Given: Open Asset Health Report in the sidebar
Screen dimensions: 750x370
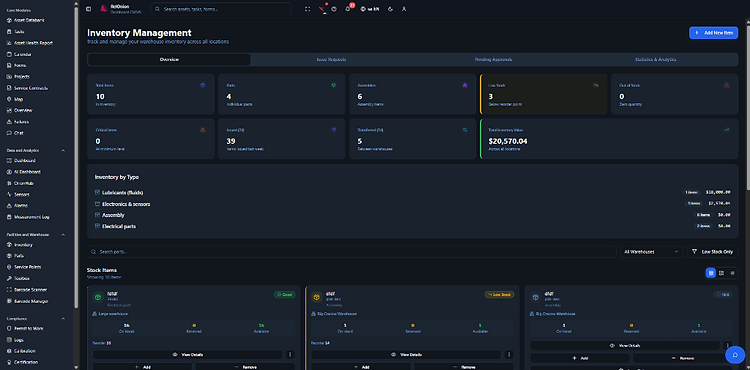Looking at the screenshot, I should 30,43.
